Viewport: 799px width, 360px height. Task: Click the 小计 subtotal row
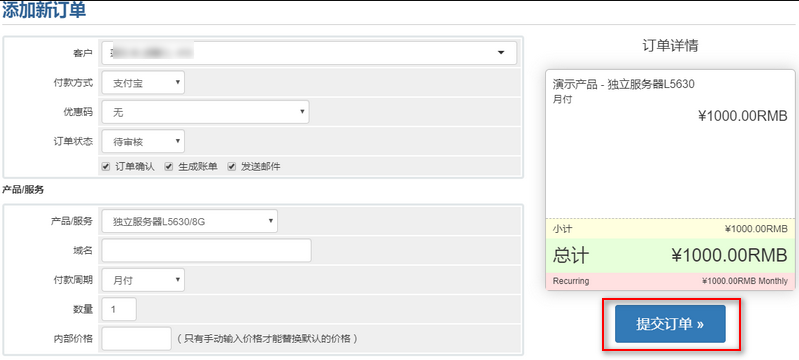pyautogui.click(x=670, y=228)
